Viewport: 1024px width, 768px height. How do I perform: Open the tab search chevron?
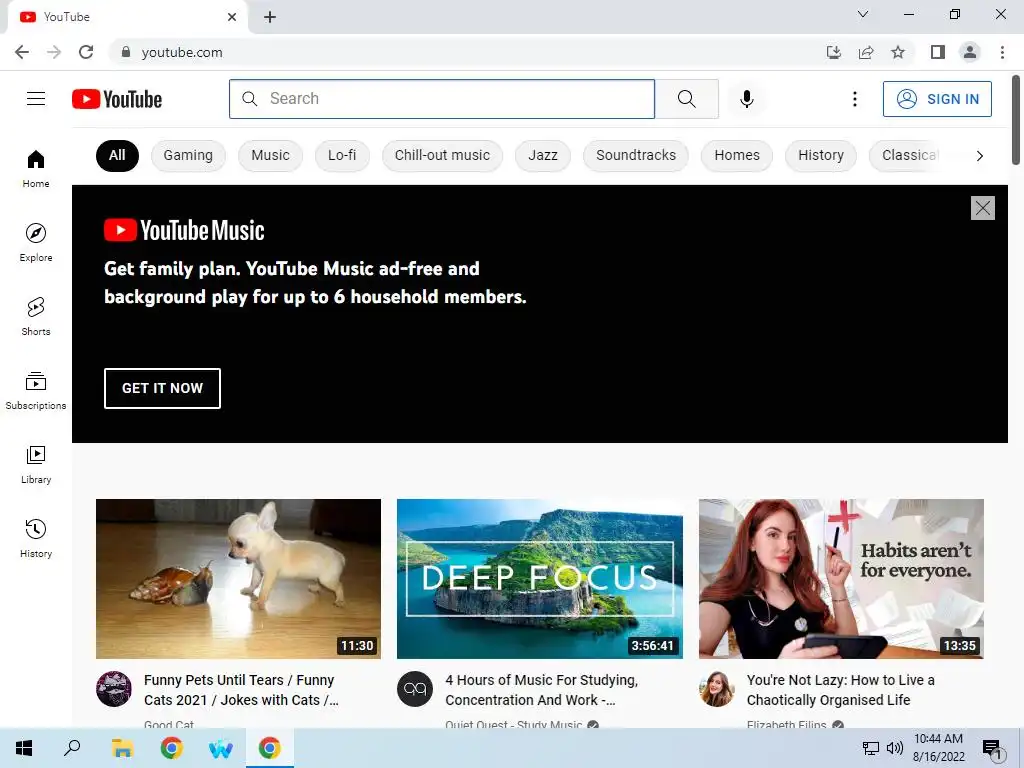pos(863,14)
